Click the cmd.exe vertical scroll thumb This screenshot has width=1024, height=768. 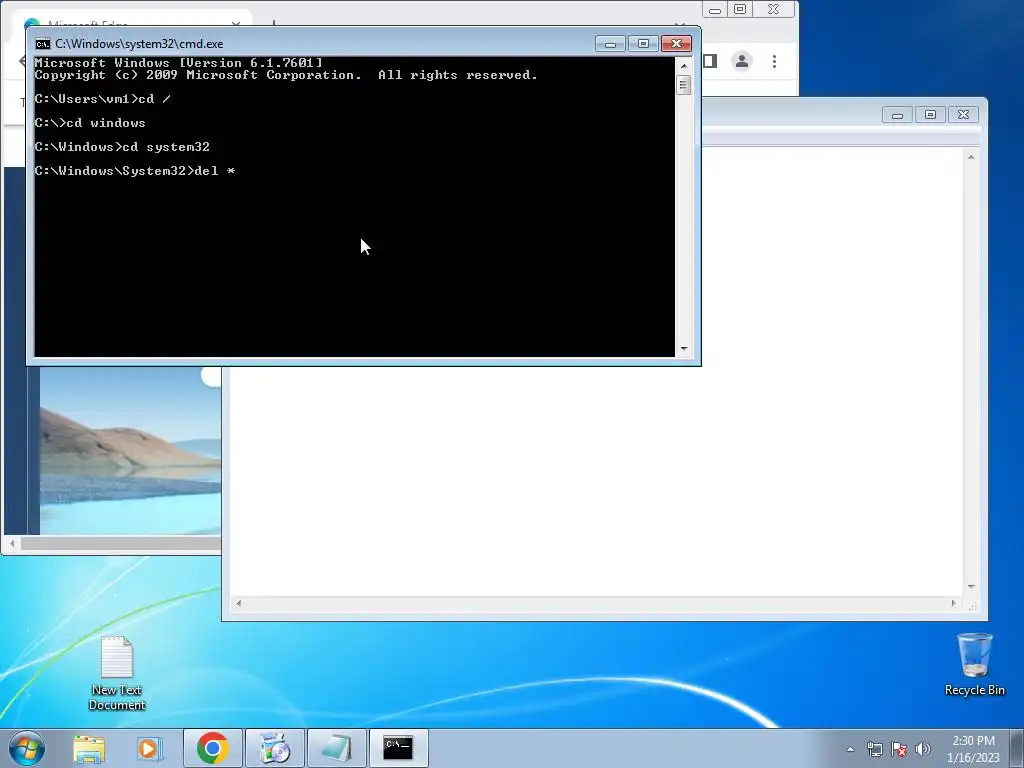(x=684, y=85)
